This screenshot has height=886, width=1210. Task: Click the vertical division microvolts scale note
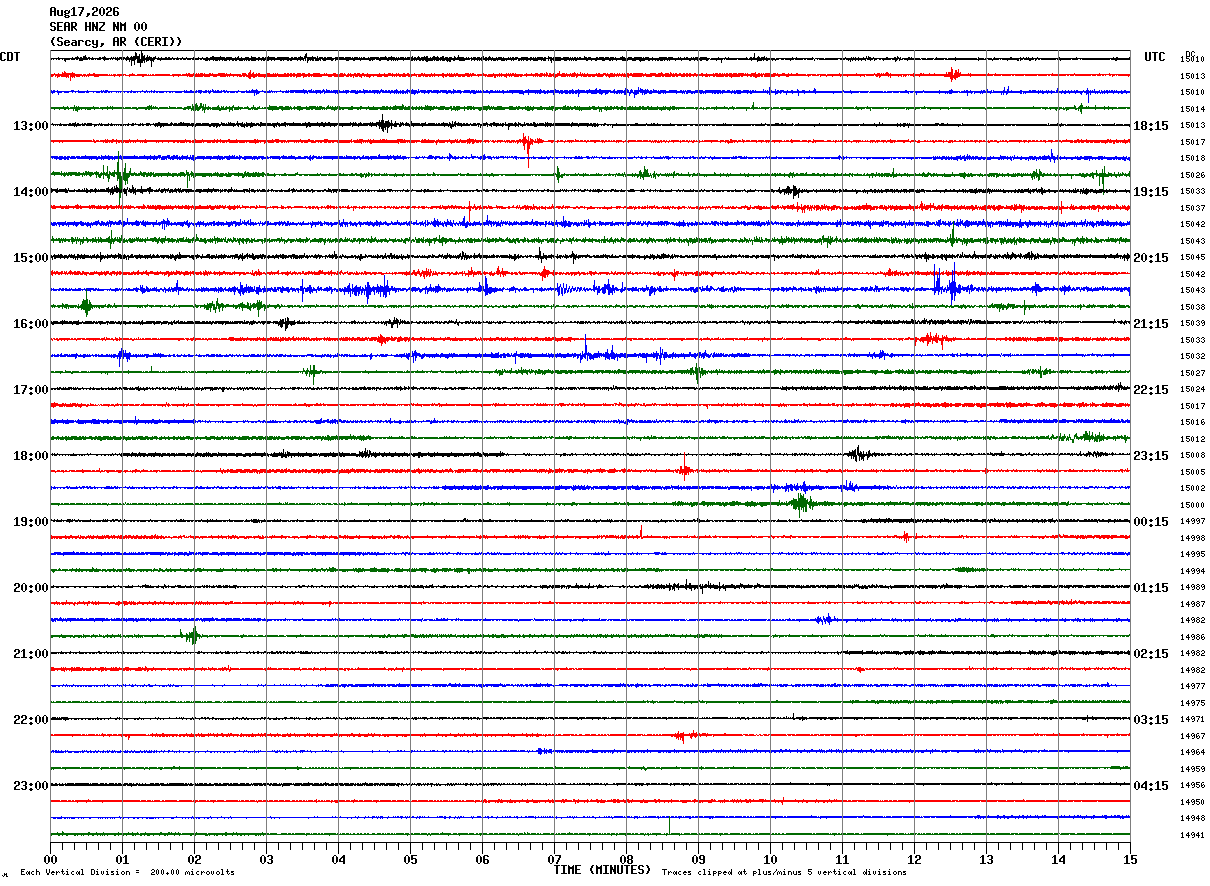point(127,872)
